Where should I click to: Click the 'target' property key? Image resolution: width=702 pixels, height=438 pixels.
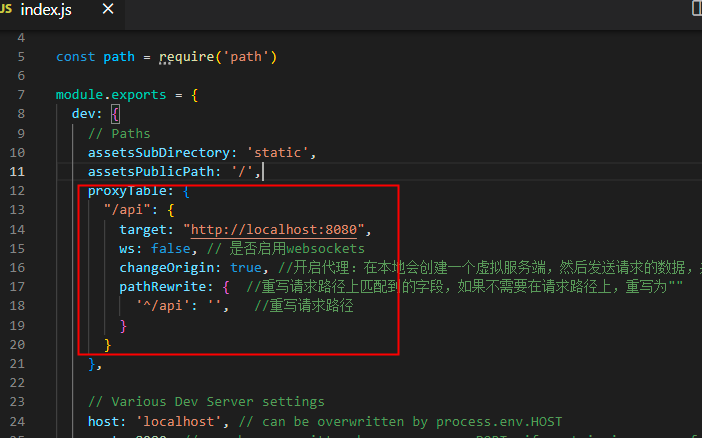[143, 230]
